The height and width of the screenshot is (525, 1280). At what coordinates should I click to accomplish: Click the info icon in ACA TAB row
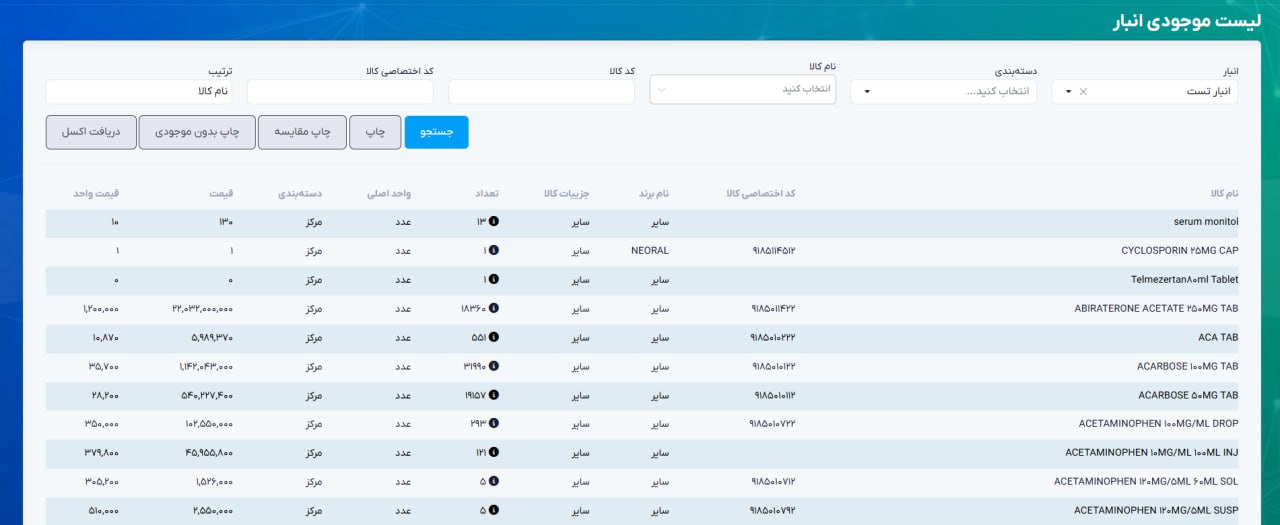pos(494,338)
